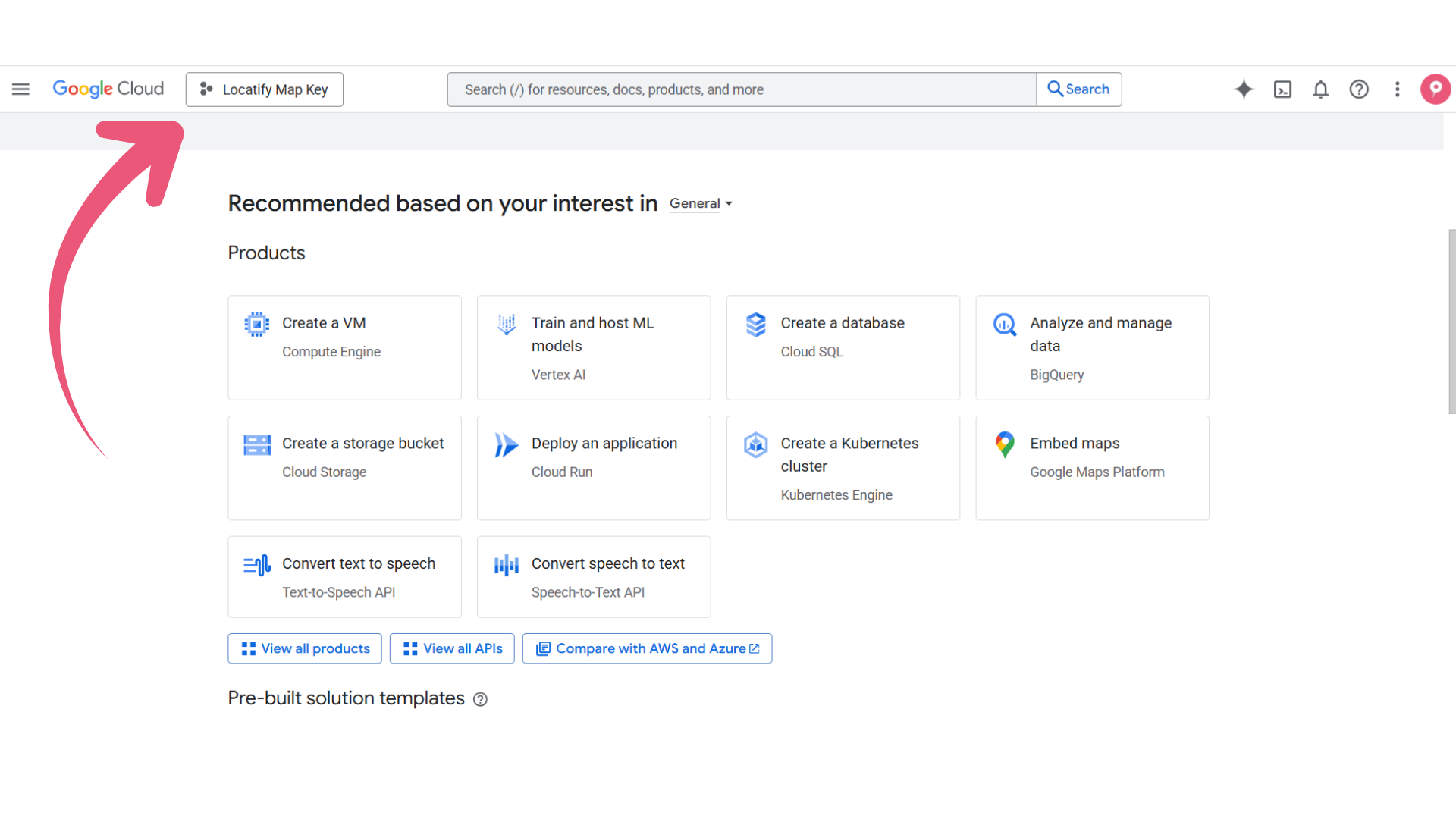Activate Cloud Shell terminal icon

(x=1282, y=89)
